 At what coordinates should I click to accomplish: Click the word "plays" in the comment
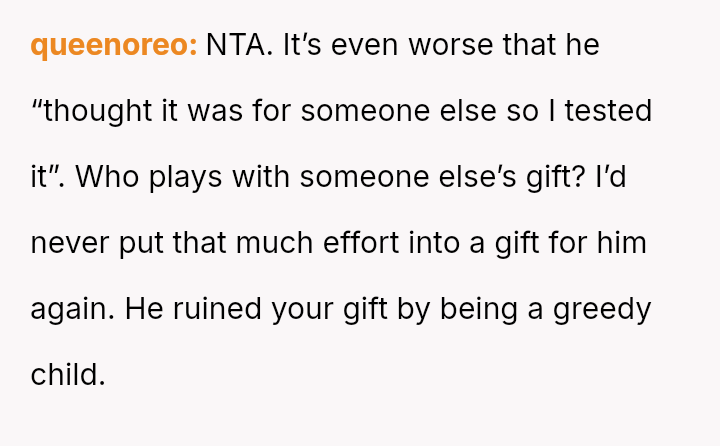[186, 178]
